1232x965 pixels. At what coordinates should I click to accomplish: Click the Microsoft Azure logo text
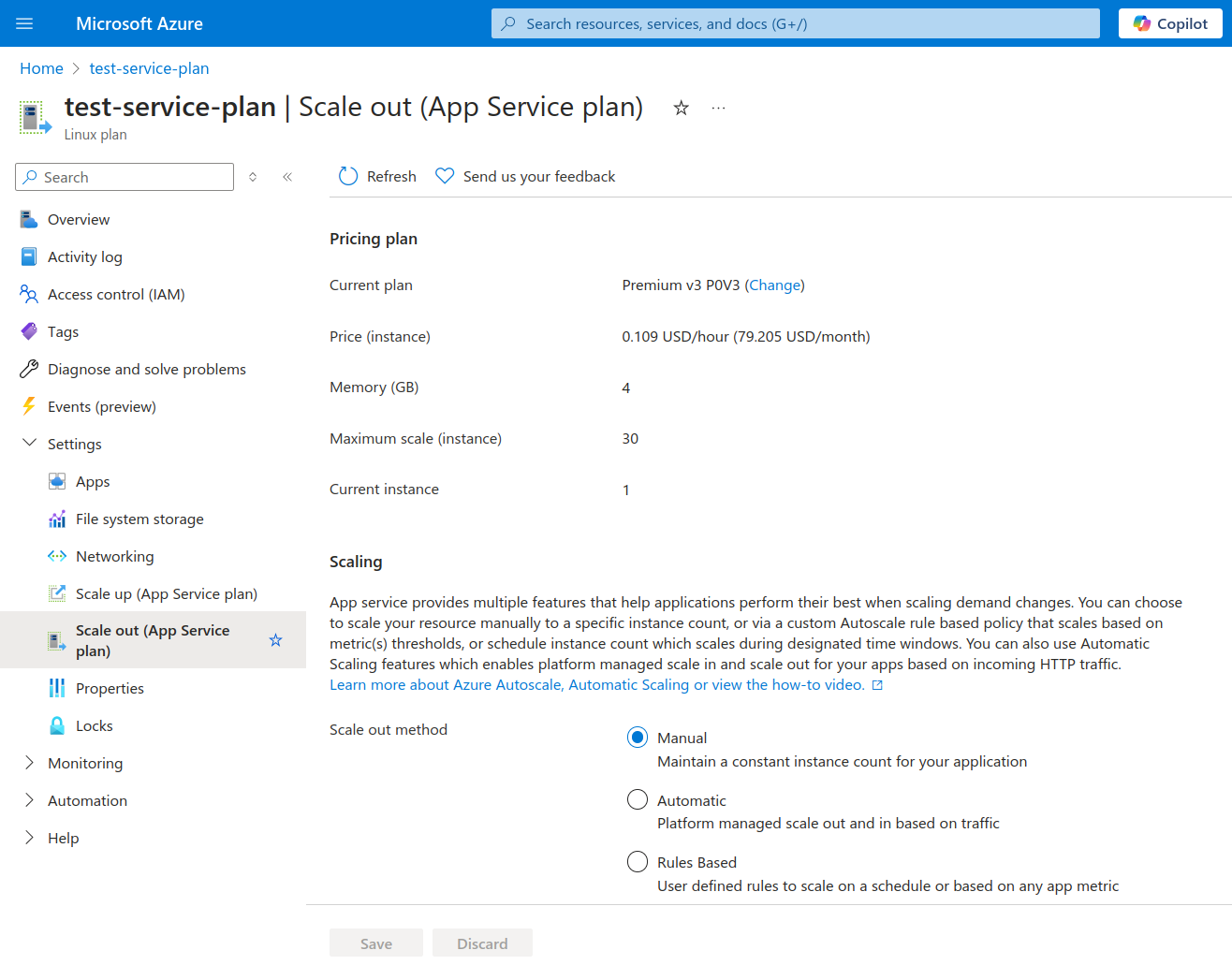pos(139,23)
